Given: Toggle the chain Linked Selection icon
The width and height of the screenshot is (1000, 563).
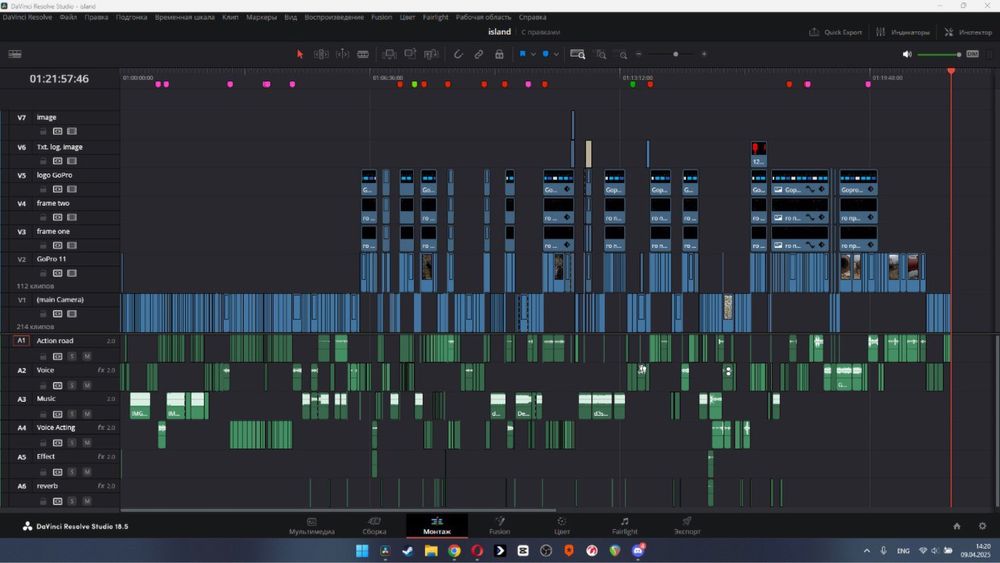Looking at the screenshot, I should [x=478, y=54].
